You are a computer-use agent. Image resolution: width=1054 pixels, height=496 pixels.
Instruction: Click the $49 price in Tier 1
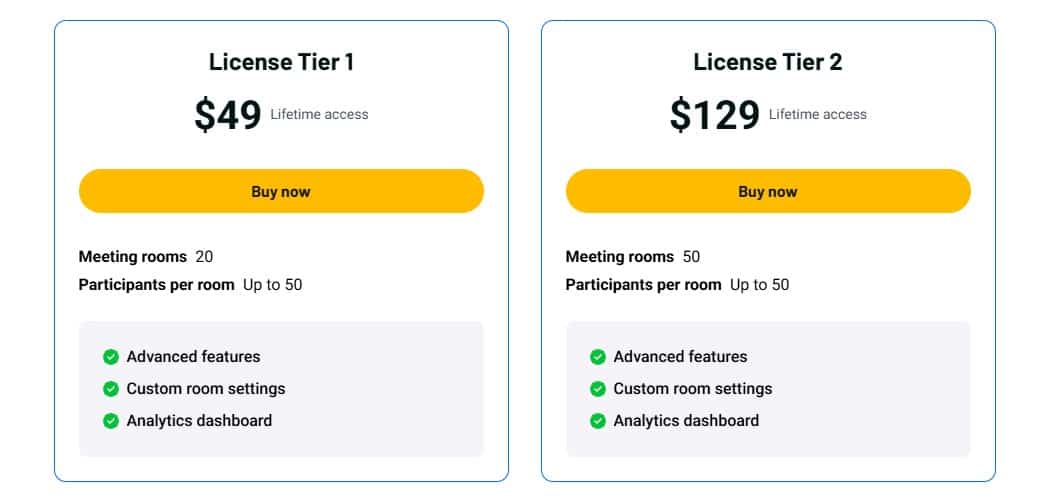pyautogui.click(x=228, y=115)
